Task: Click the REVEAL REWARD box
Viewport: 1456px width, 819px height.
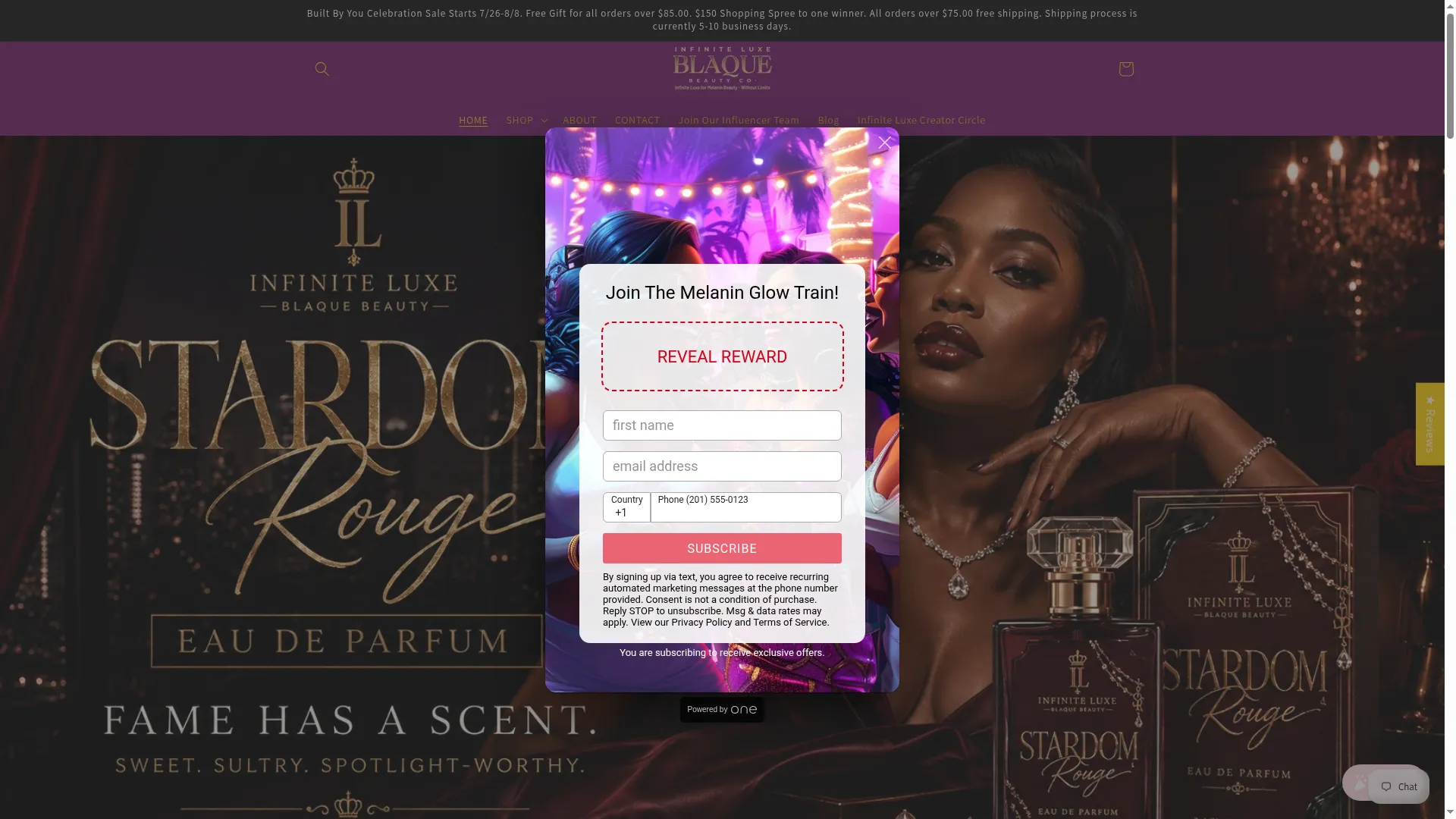Action: (x=722, y=356)
